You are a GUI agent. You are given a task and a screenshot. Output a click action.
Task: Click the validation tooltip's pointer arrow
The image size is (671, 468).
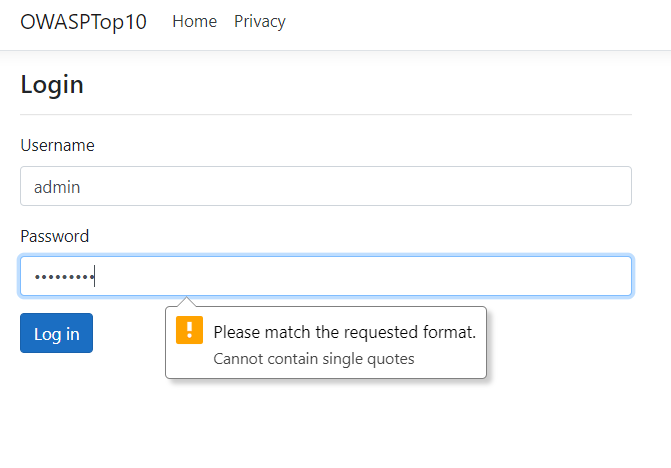tap(185, 302)
